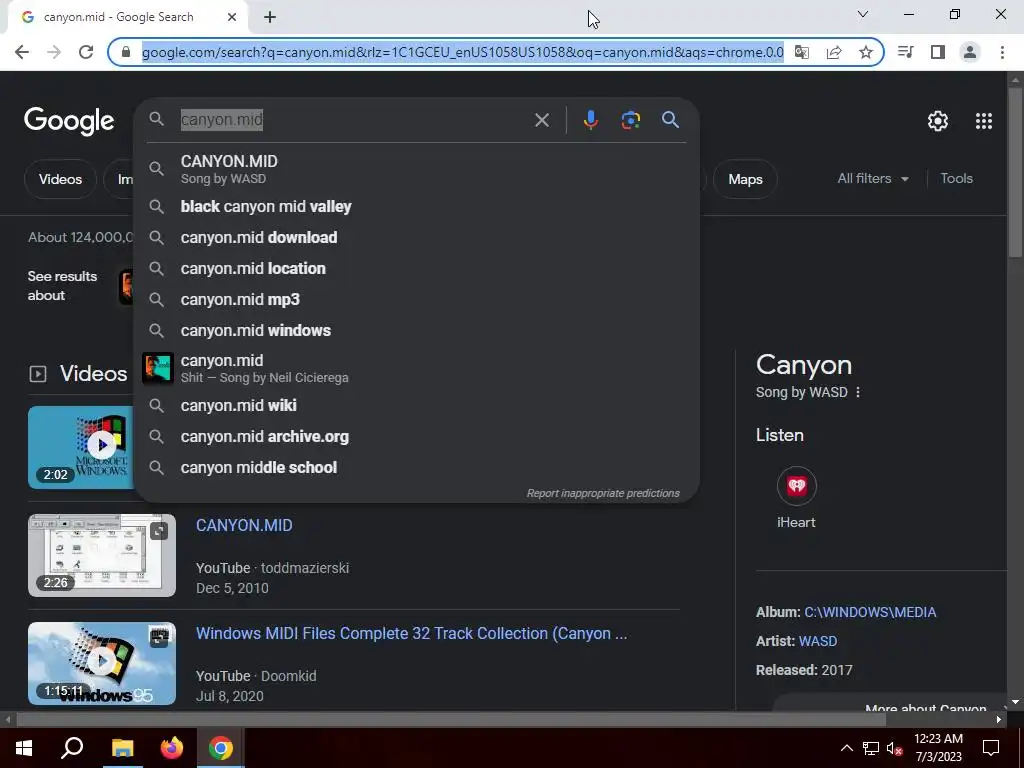Play the 2:02 Microsoft Windows video thumbnail

pos(80,447)
